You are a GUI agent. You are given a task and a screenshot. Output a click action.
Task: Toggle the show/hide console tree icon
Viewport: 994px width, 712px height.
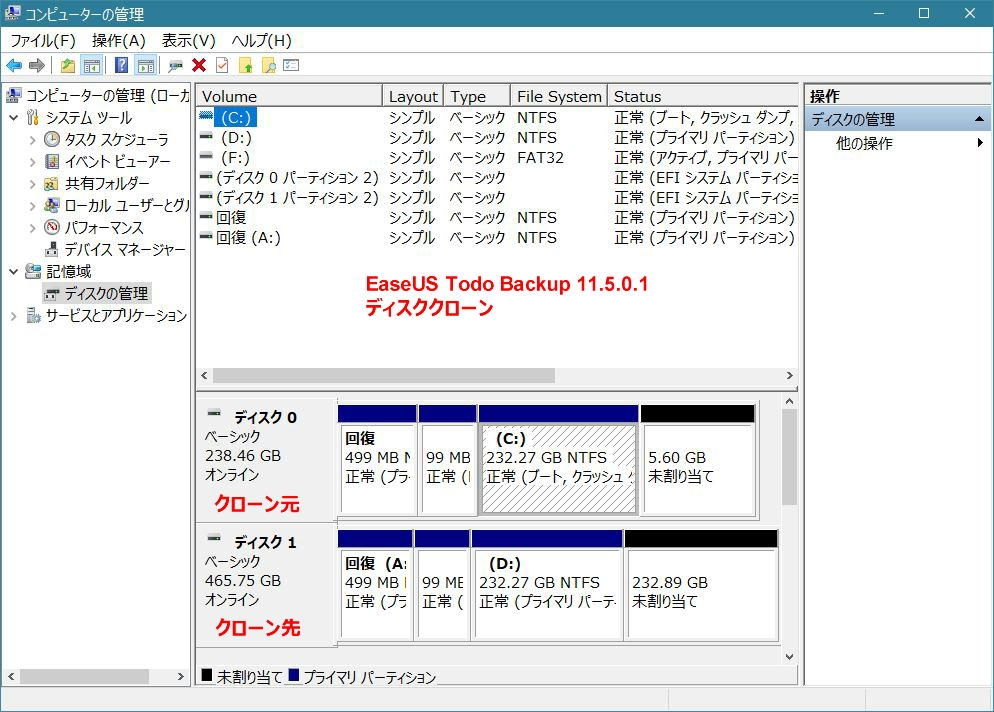91,66
